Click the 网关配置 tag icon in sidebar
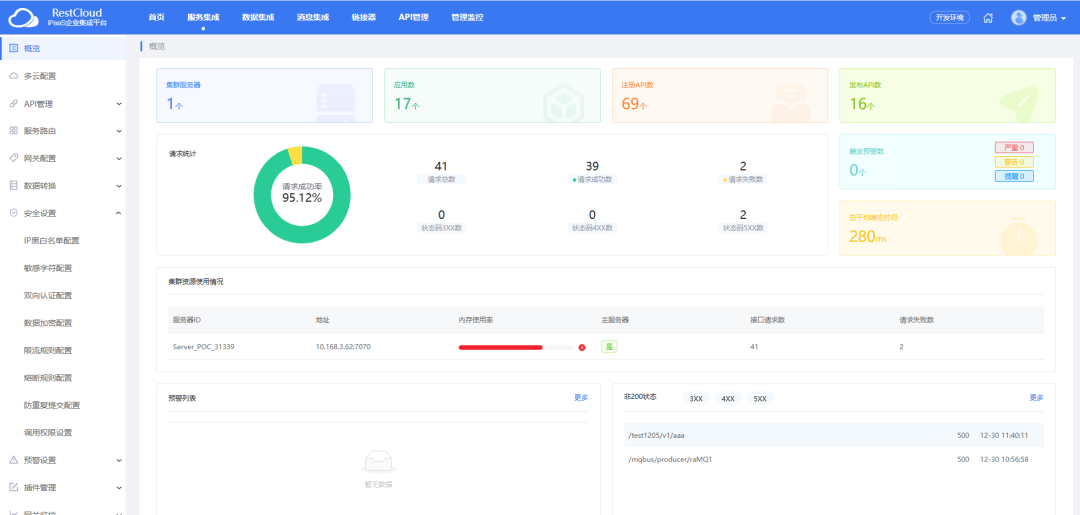Screen dimensions: 1080x515 click(13, 158)
